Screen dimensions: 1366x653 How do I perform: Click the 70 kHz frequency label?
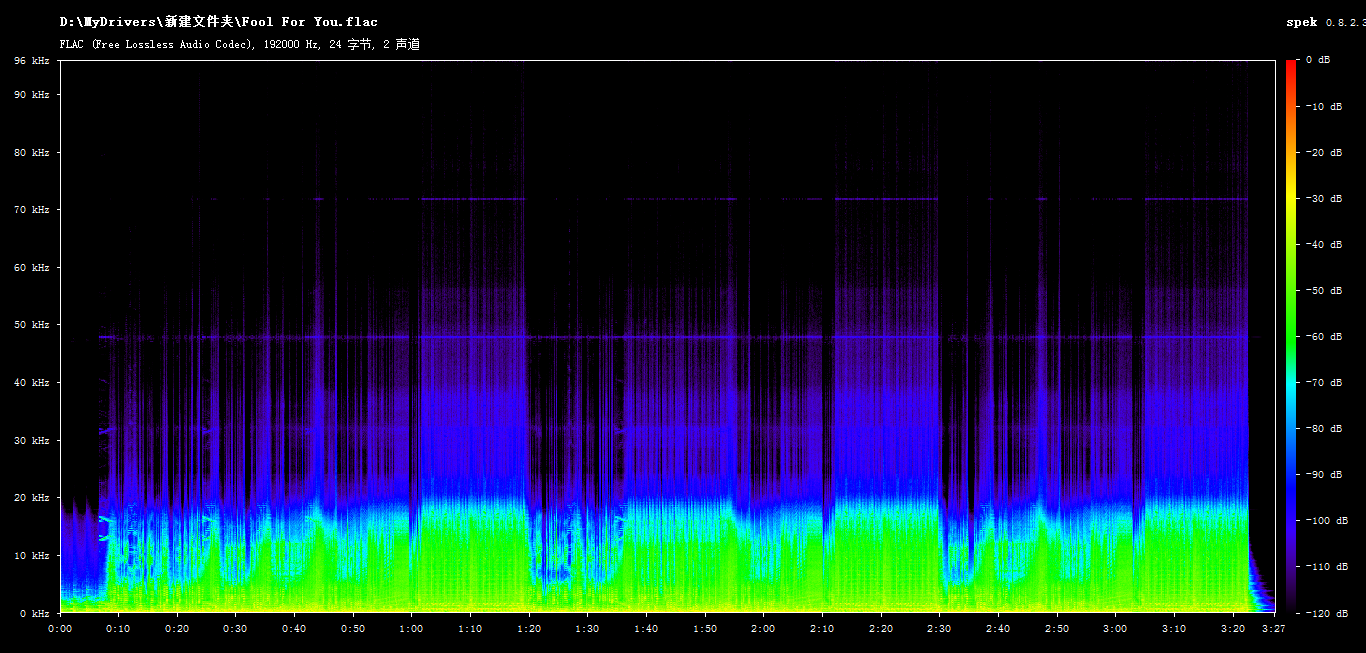coord(32,210)
